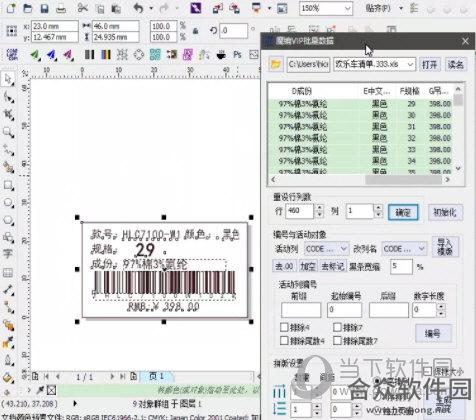Click the 起始编号 input field
476x420 pixels.
click(344, 310)
